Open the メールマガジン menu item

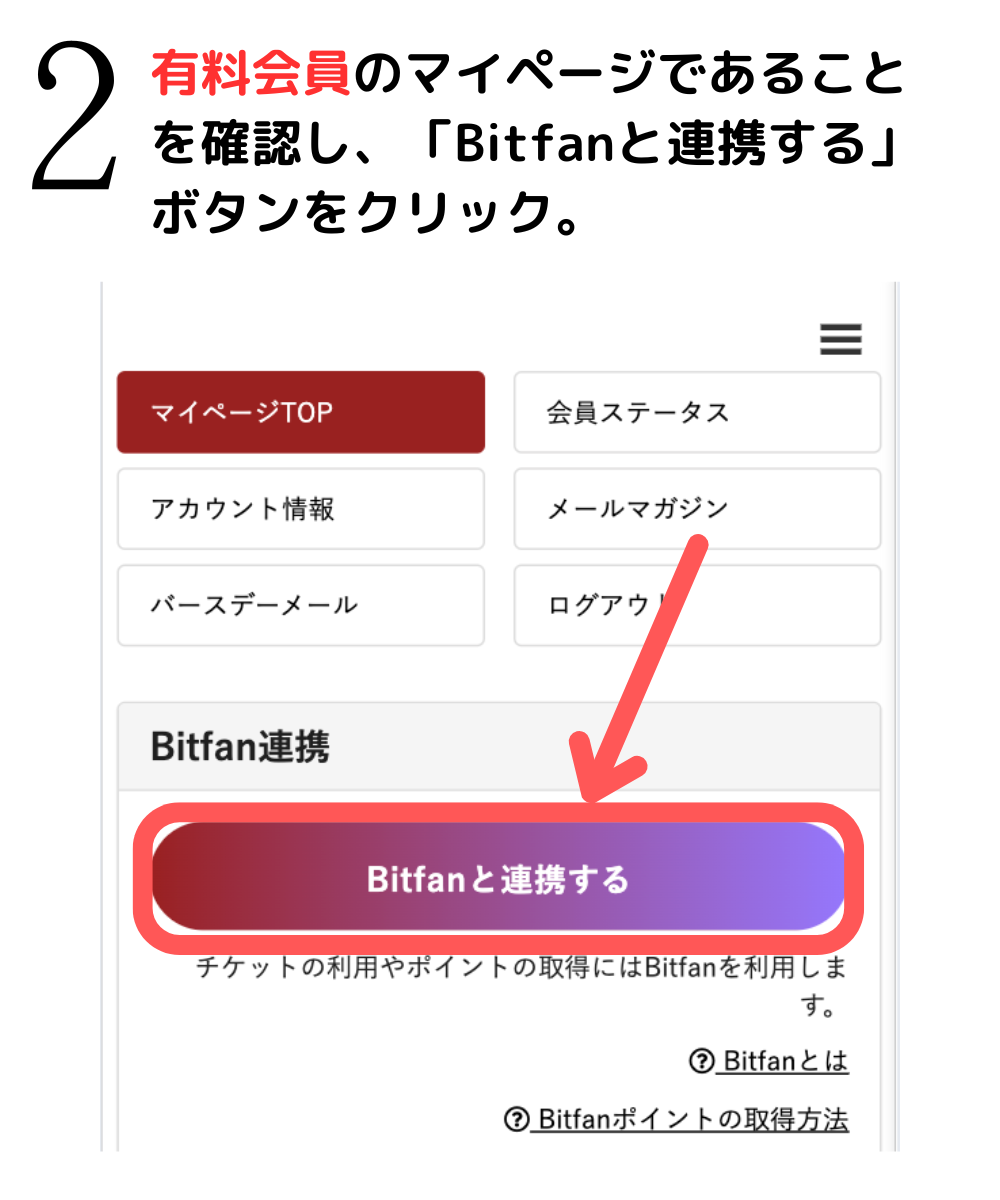point(697,509)
